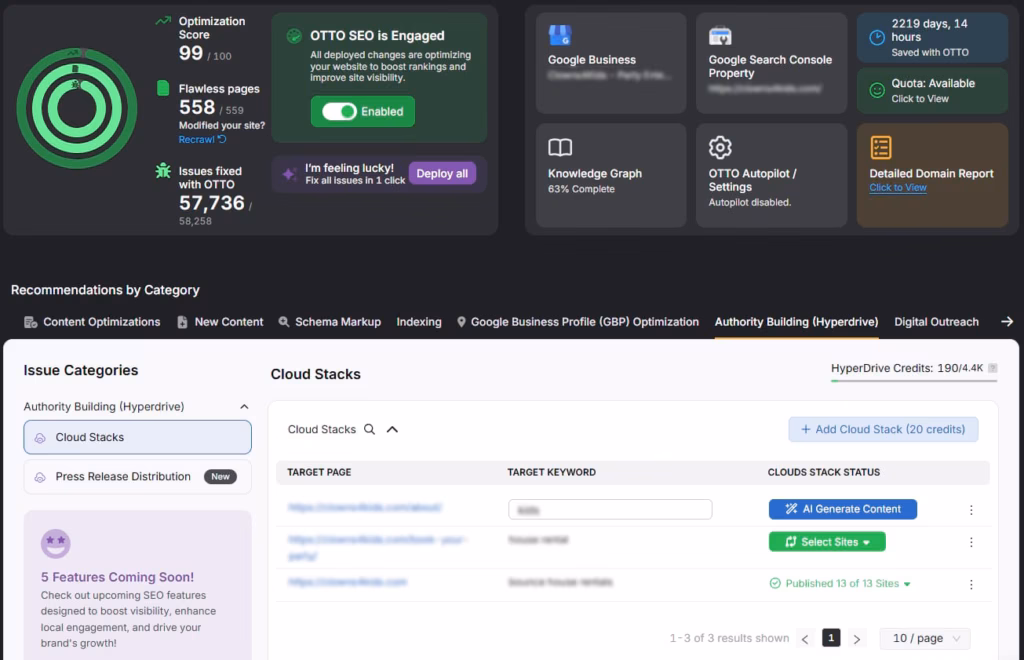Click the Knowledge Graph book icon
This screenshot has height=660, width=1024.
click(x=560, y=148)
